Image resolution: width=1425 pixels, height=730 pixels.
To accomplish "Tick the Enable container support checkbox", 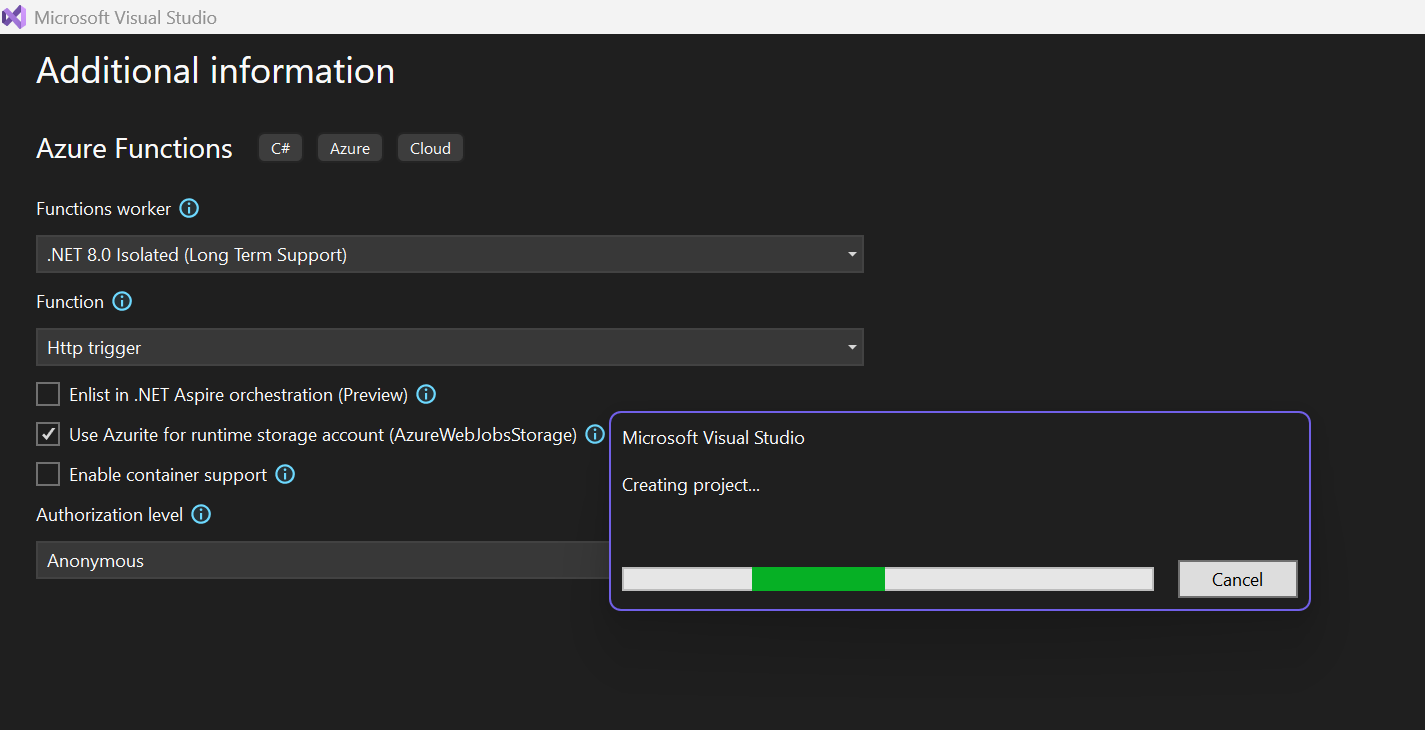I will (x=48, y=474).
